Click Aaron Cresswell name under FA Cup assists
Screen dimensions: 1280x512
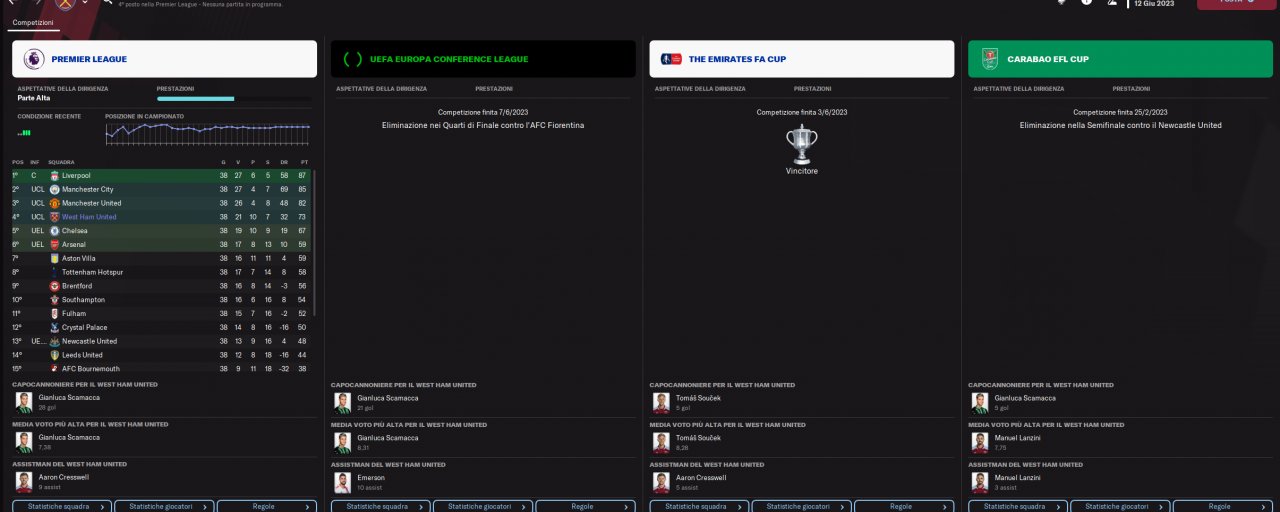(701, 478)
